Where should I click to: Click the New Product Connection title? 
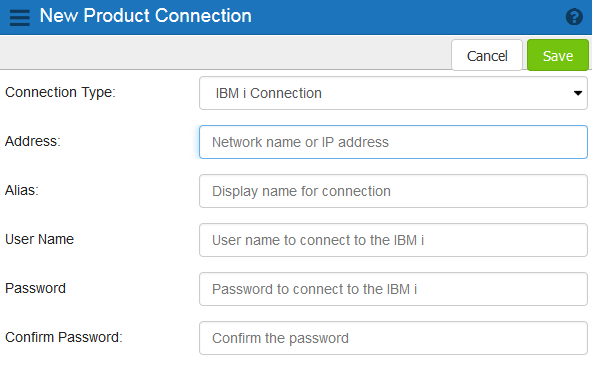146,16
